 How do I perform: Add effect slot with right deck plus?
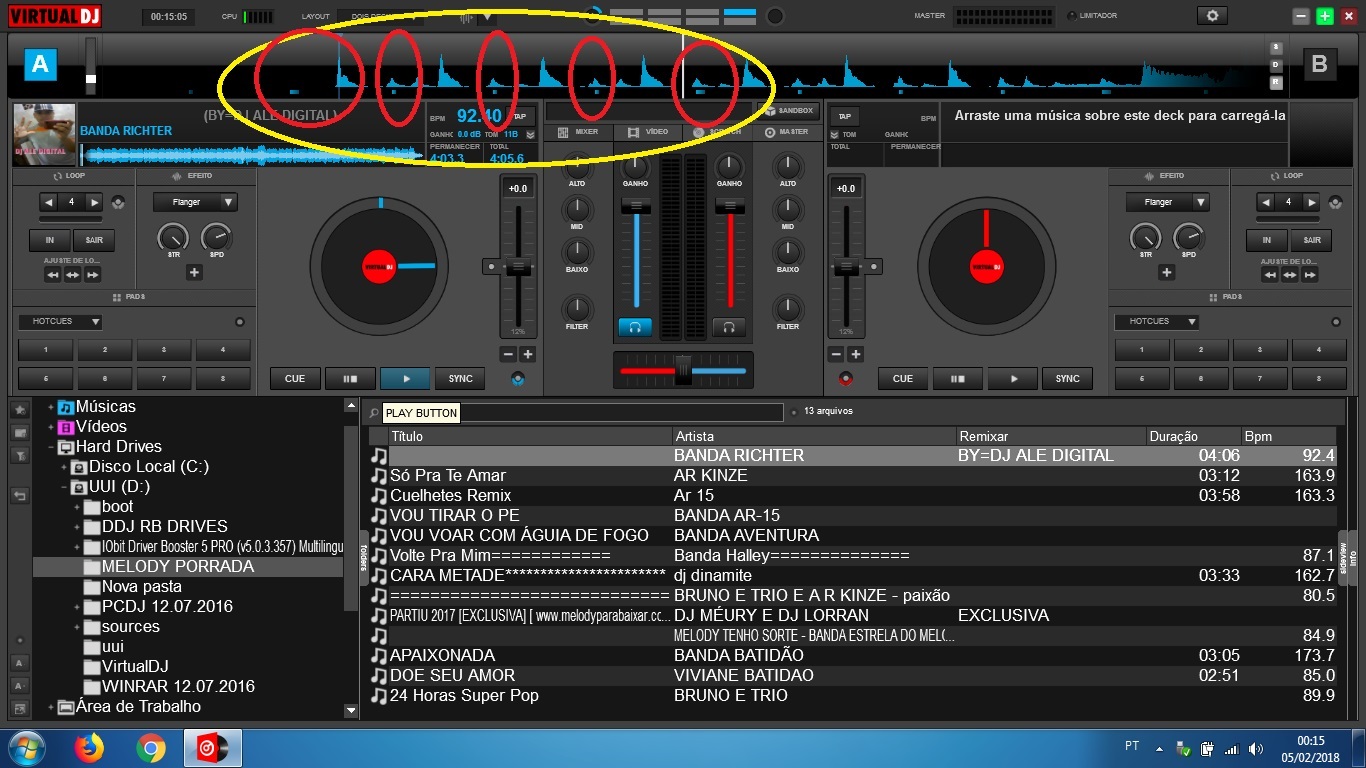[1166, 272]
